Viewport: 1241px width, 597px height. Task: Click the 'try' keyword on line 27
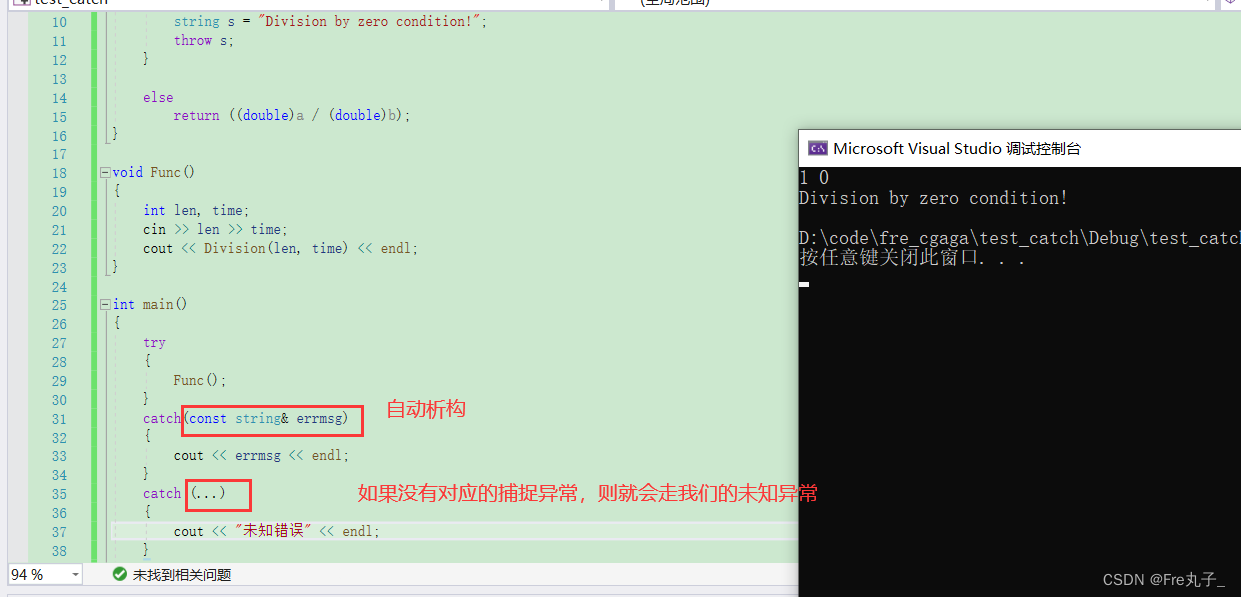point(154,343)
